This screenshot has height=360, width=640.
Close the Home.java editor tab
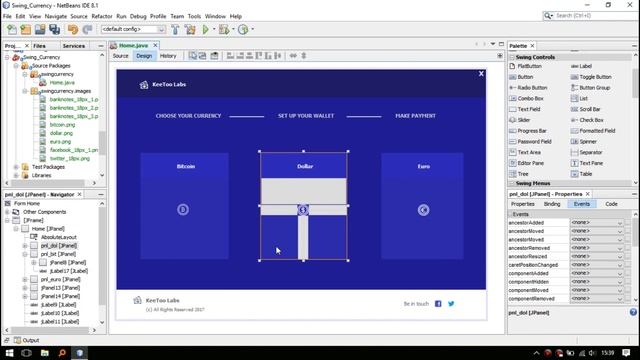[x=155, y=45]
